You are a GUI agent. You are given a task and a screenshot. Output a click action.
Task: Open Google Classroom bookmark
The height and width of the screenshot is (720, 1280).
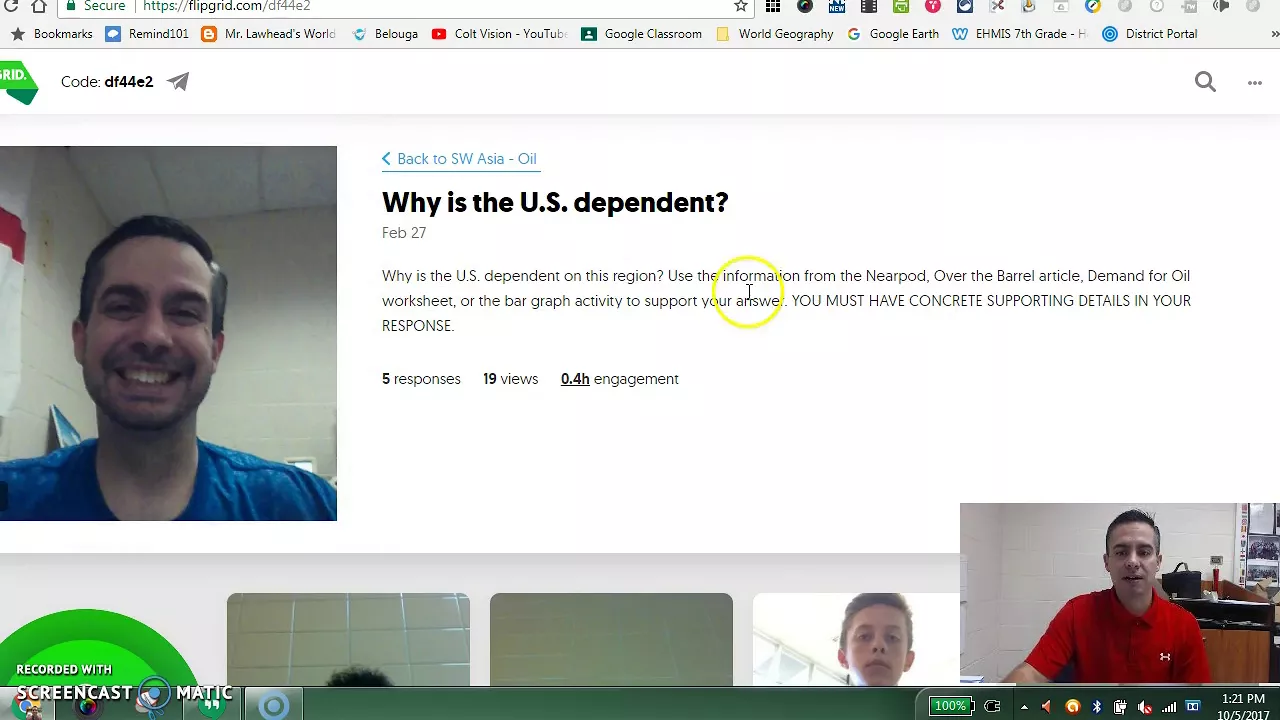pyautogui.click(x=641, y=34)
